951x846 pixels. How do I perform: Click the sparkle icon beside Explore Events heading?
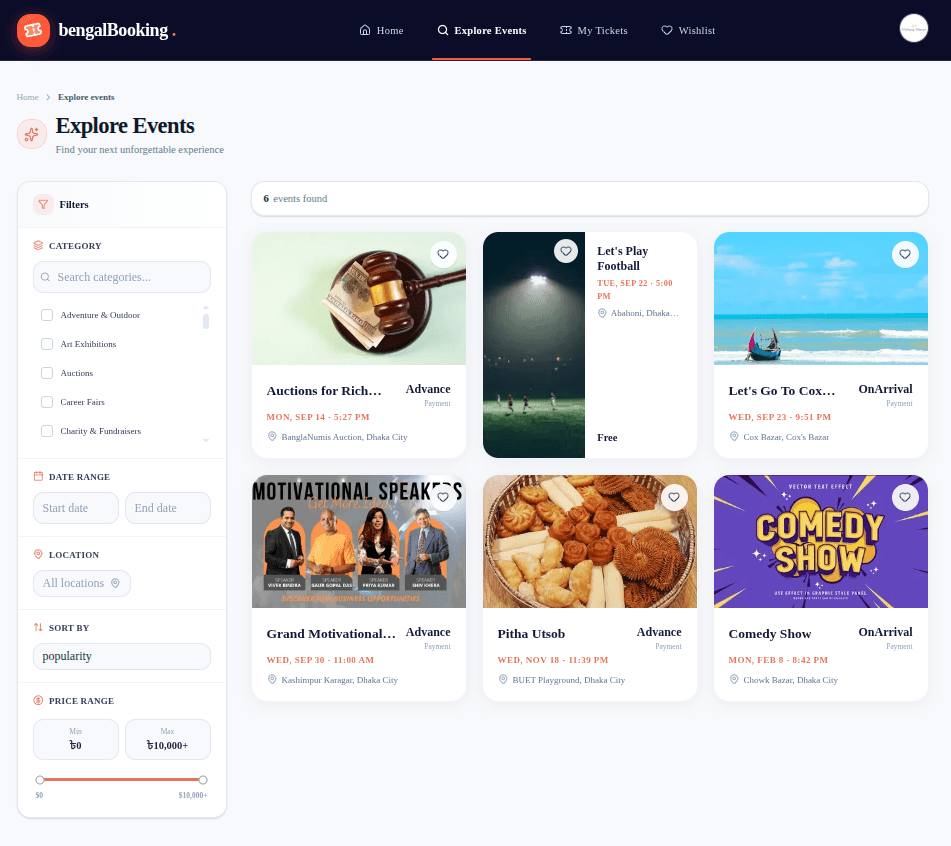[x=32, y=134]
